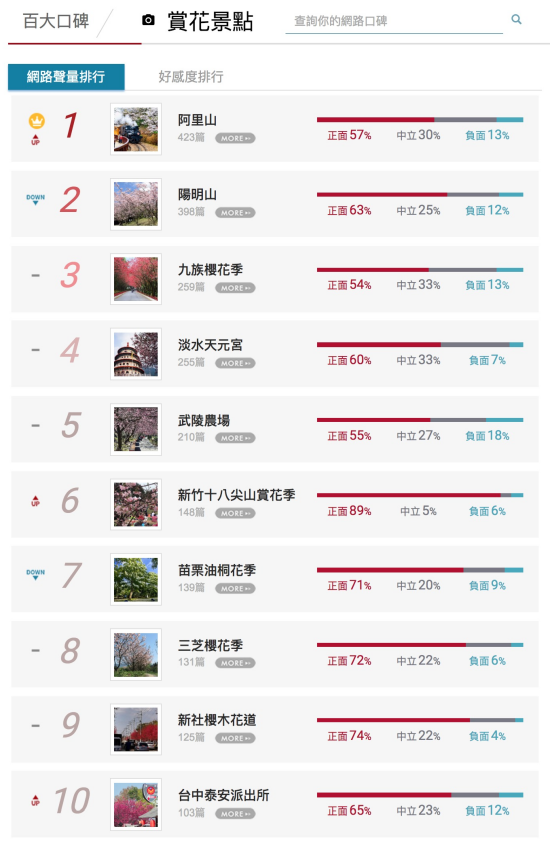Click the search magnifier icon
The image size is (550, 846).
516,19
